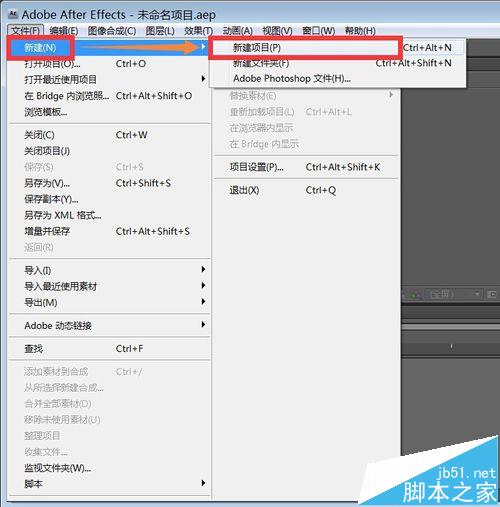Open the 图像合成(C) menu

(x=112, y=31)
